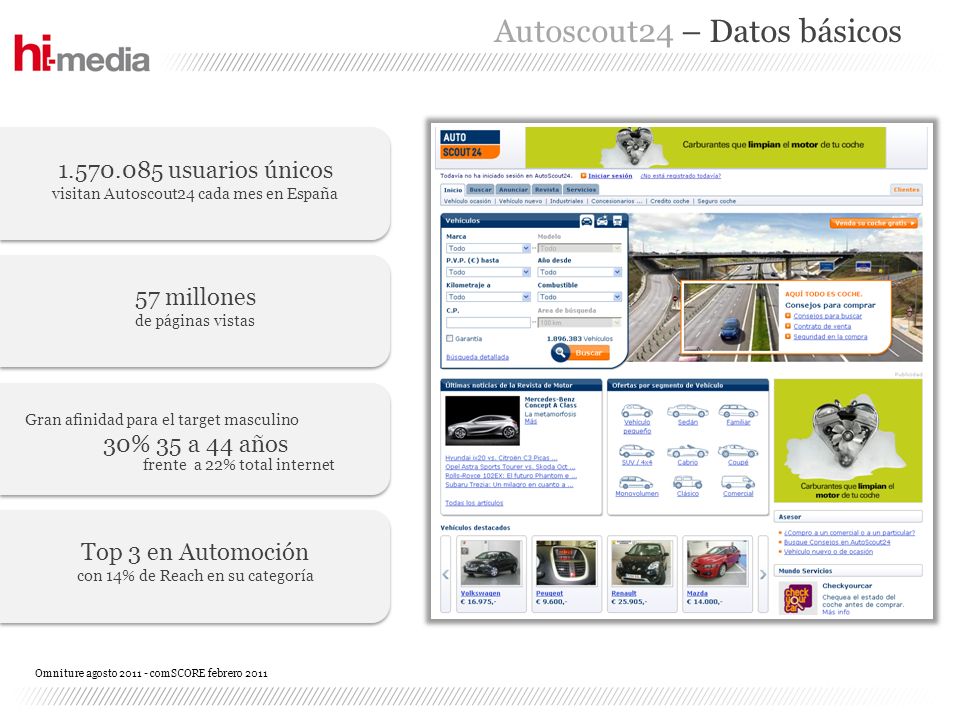This screenshot has height=720, width=960.
Task: Open the Kilometraje a dropdown
Action: tap(488, 297)
